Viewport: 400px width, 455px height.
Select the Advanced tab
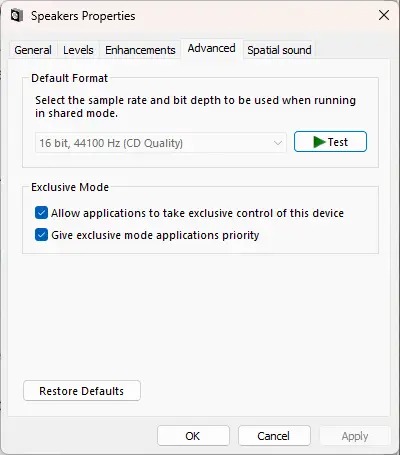211,49
